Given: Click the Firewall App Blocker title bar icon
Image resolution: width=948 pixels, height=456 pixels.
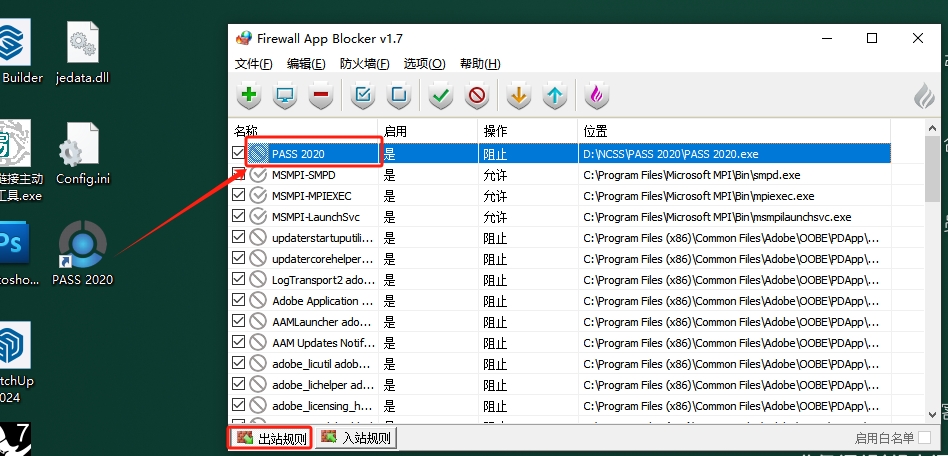Looking at the screenshot, I should pos(244,38).
